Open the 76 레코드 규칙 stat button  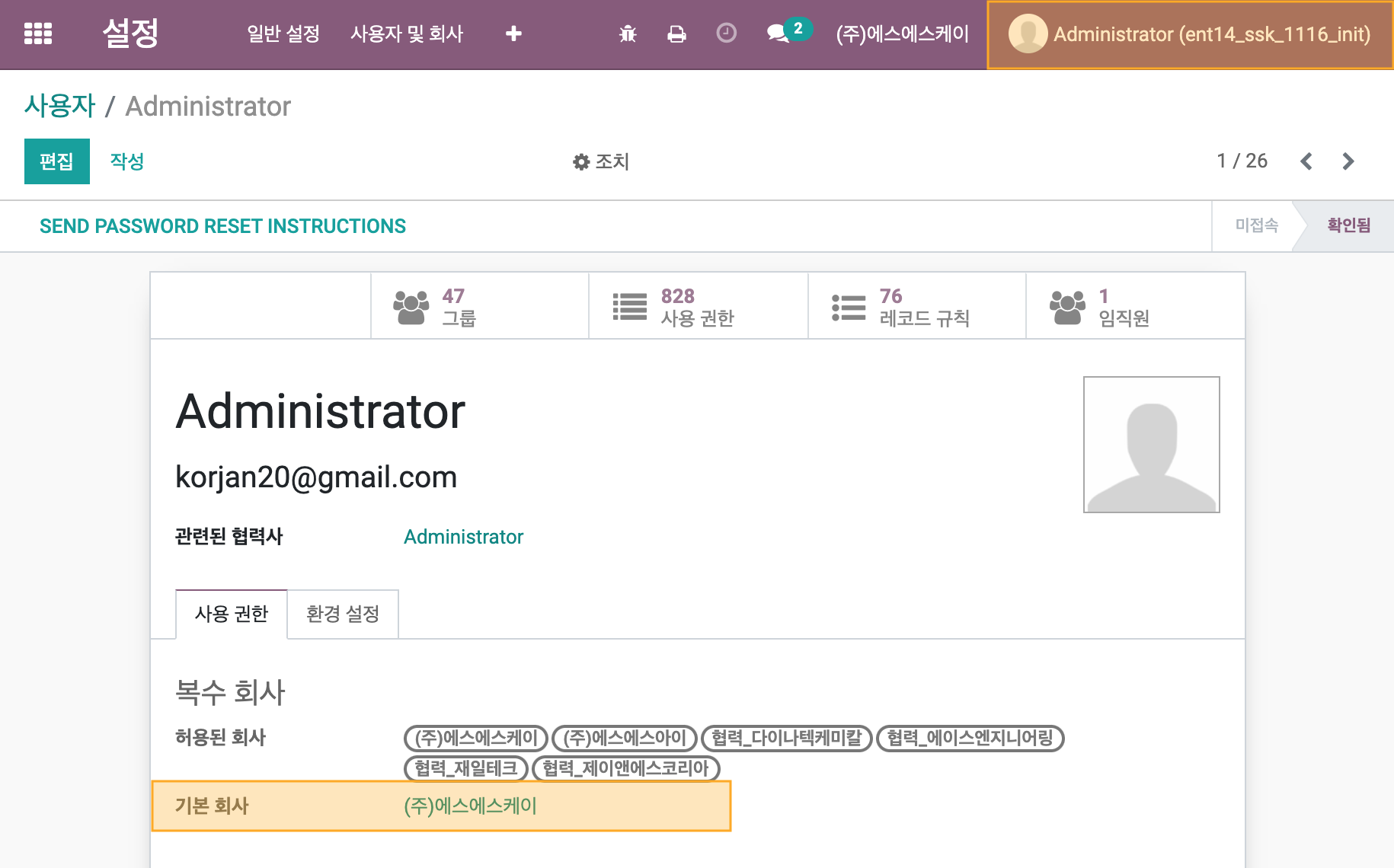pyautogui.click(x=917, y=306)
